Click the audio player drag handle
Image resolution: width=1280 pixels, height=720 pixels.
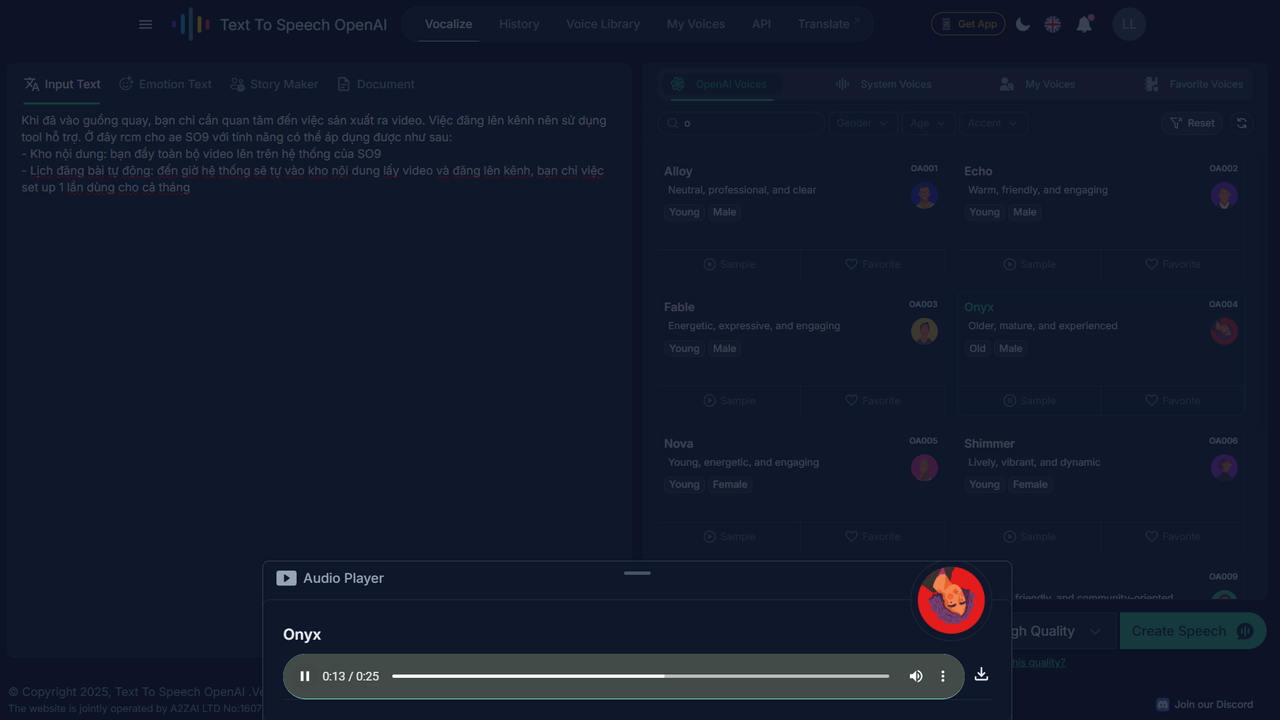(637, 573)
